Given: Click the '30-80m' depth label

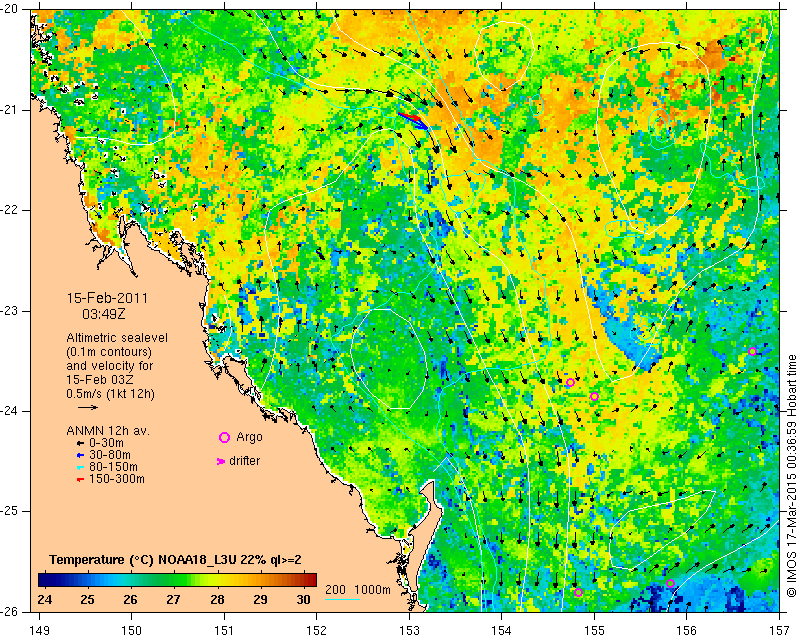Looking at the screenshot, I should (110, 455).
